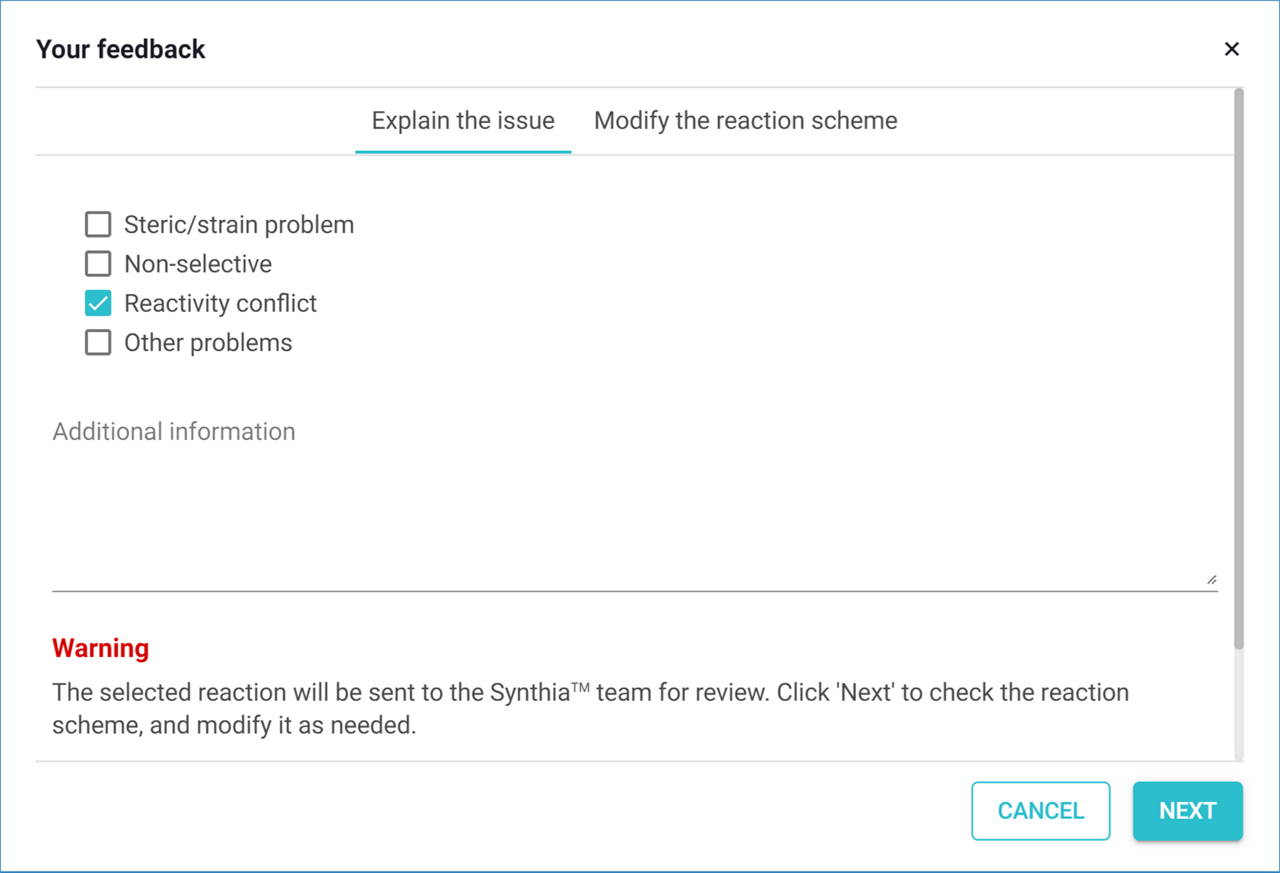This screenshot has width=1280, height=873.
Task: Click the Other problems label text
Action: (208, 343)
